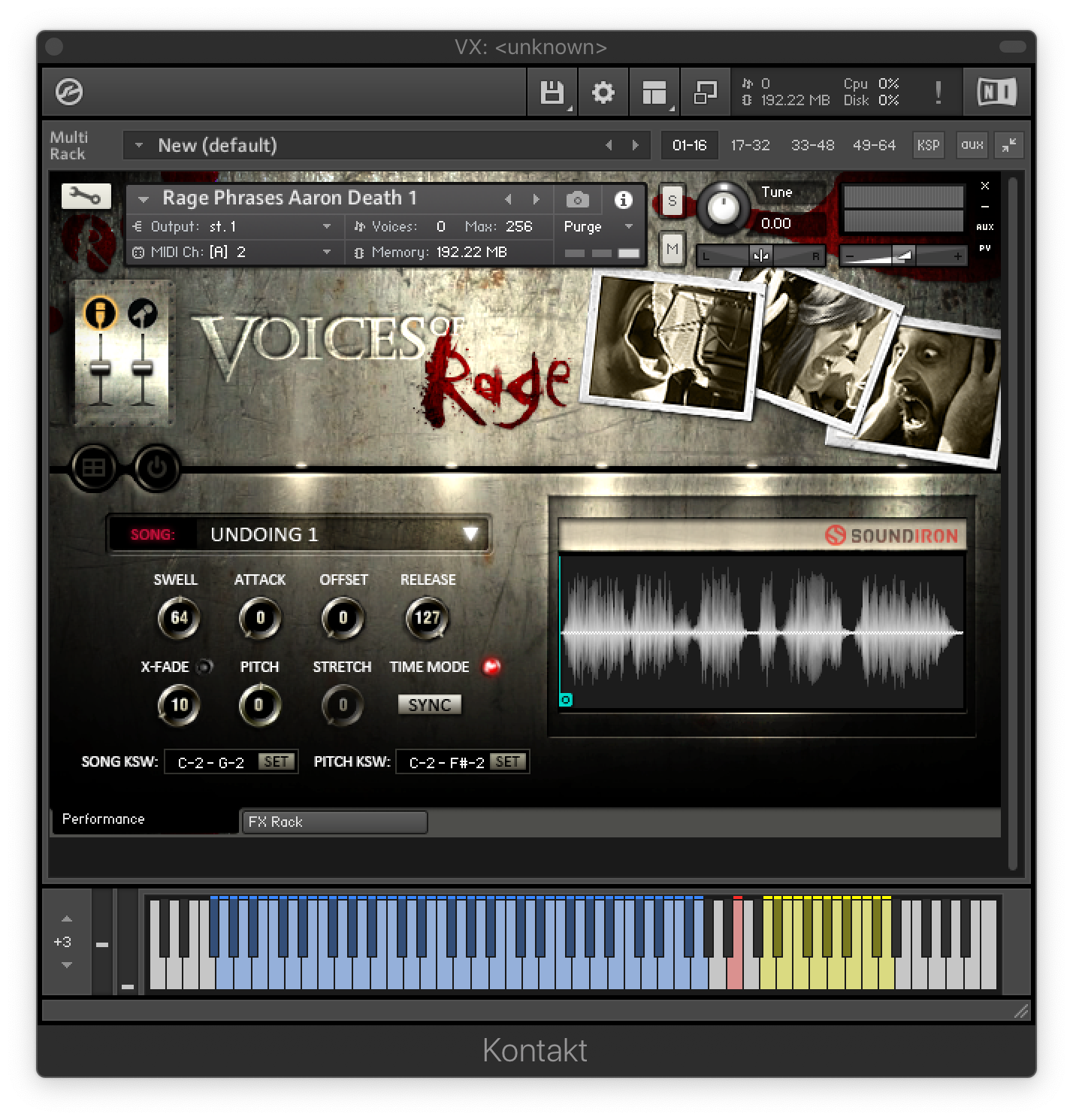1073x1120 pixels.
Task: Toggle the X-FADE enable LED
Action: coord(204,667)
